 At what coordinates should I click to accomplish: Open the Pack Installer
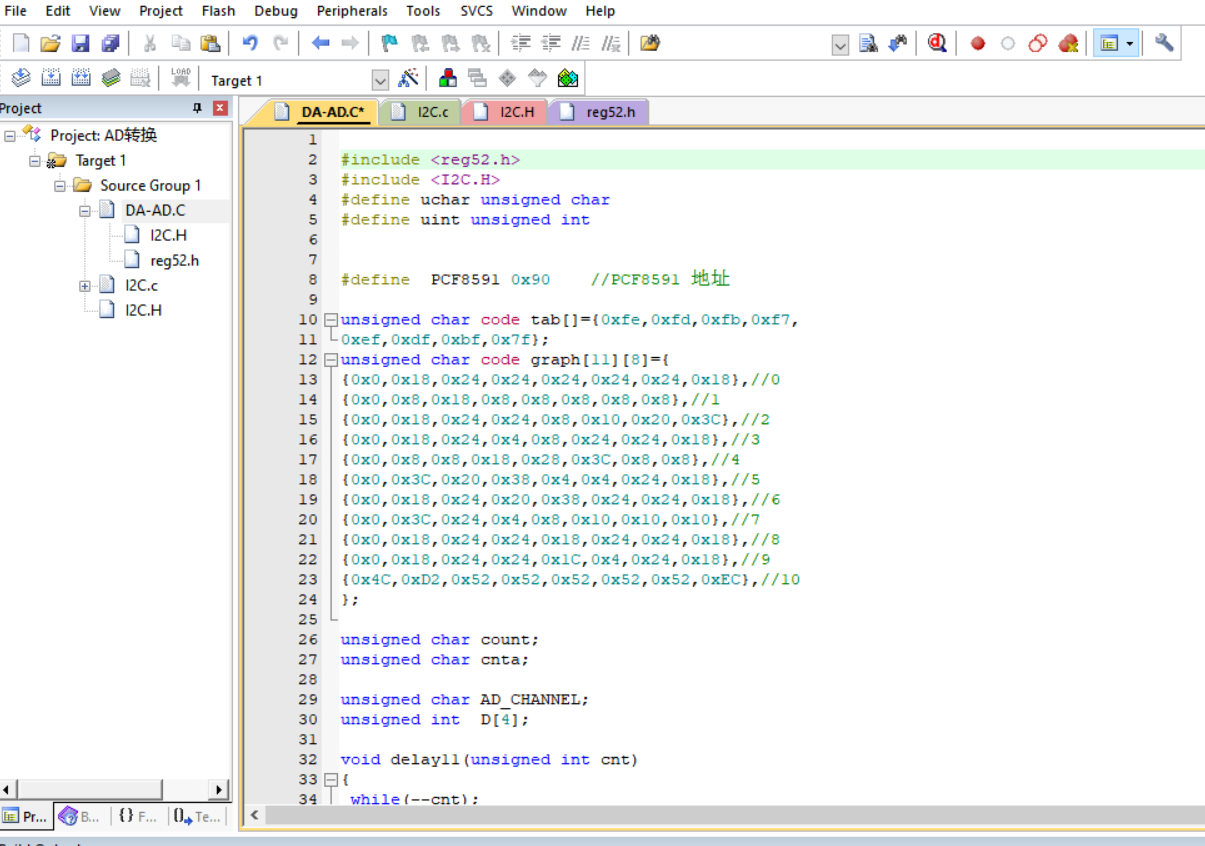point(568,78)
